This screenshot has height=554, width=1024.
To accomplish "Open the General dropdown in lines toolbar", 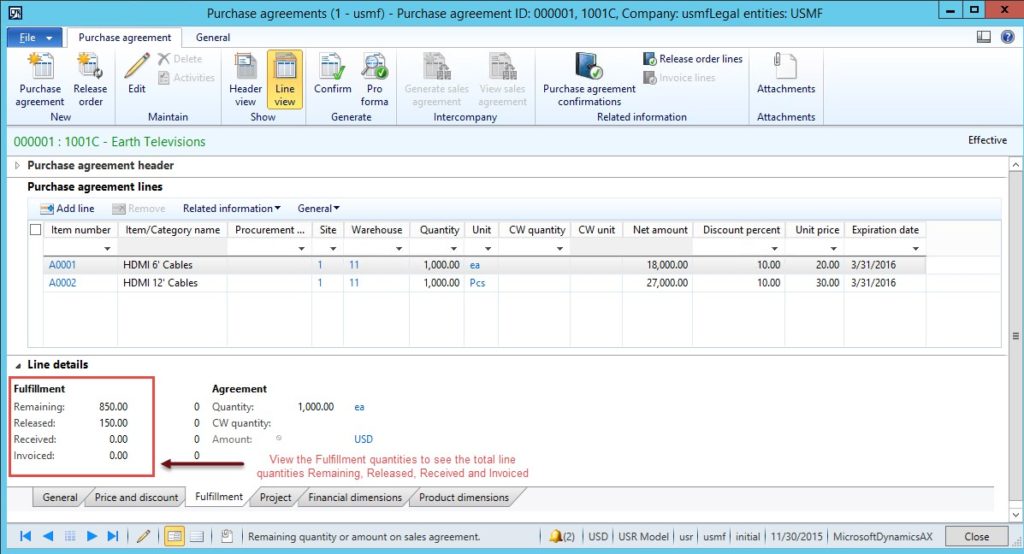I will [x=319, y=208].
